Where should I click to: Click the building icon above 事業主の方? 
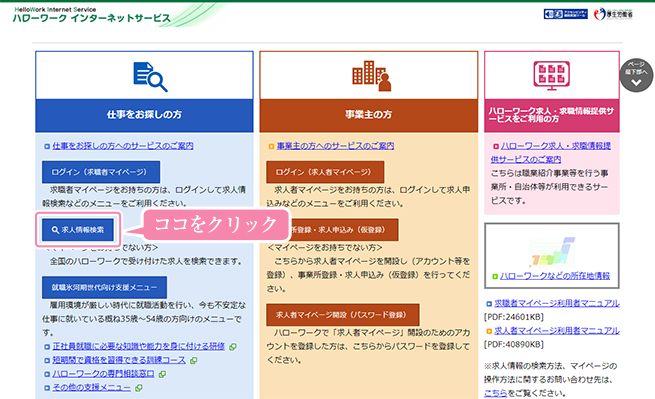(x=371, y=76)
